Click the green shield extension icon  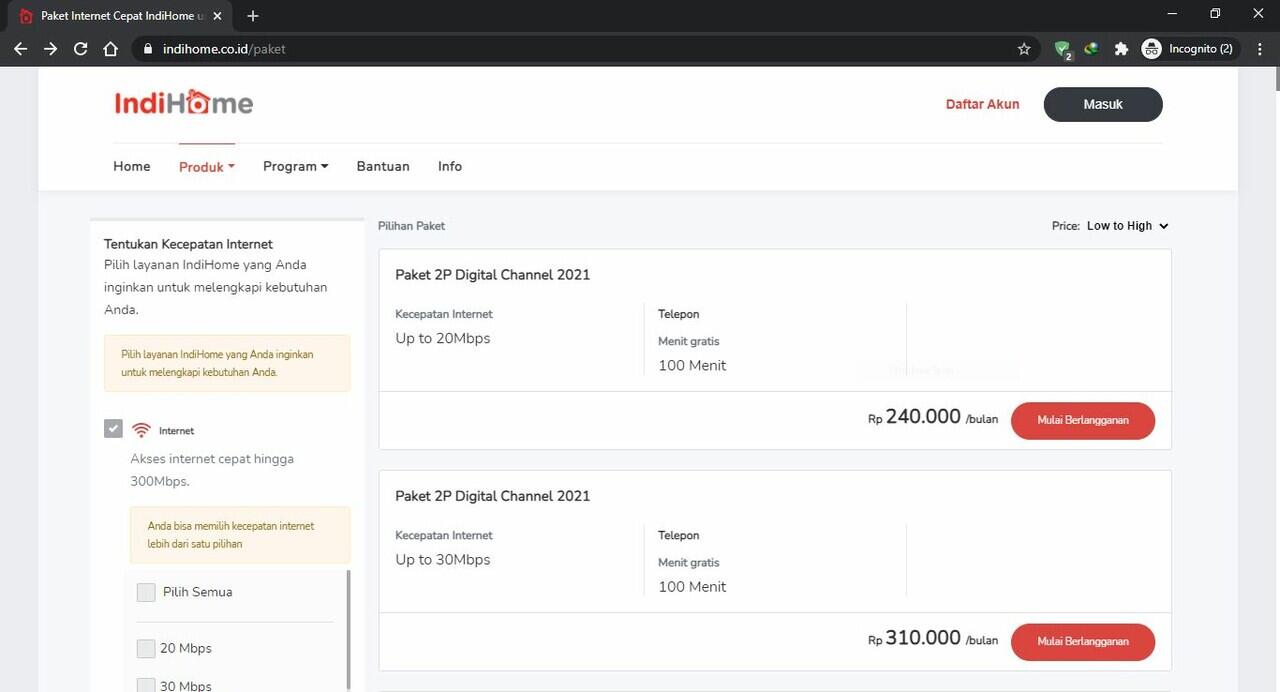(x=1062, y=48)
